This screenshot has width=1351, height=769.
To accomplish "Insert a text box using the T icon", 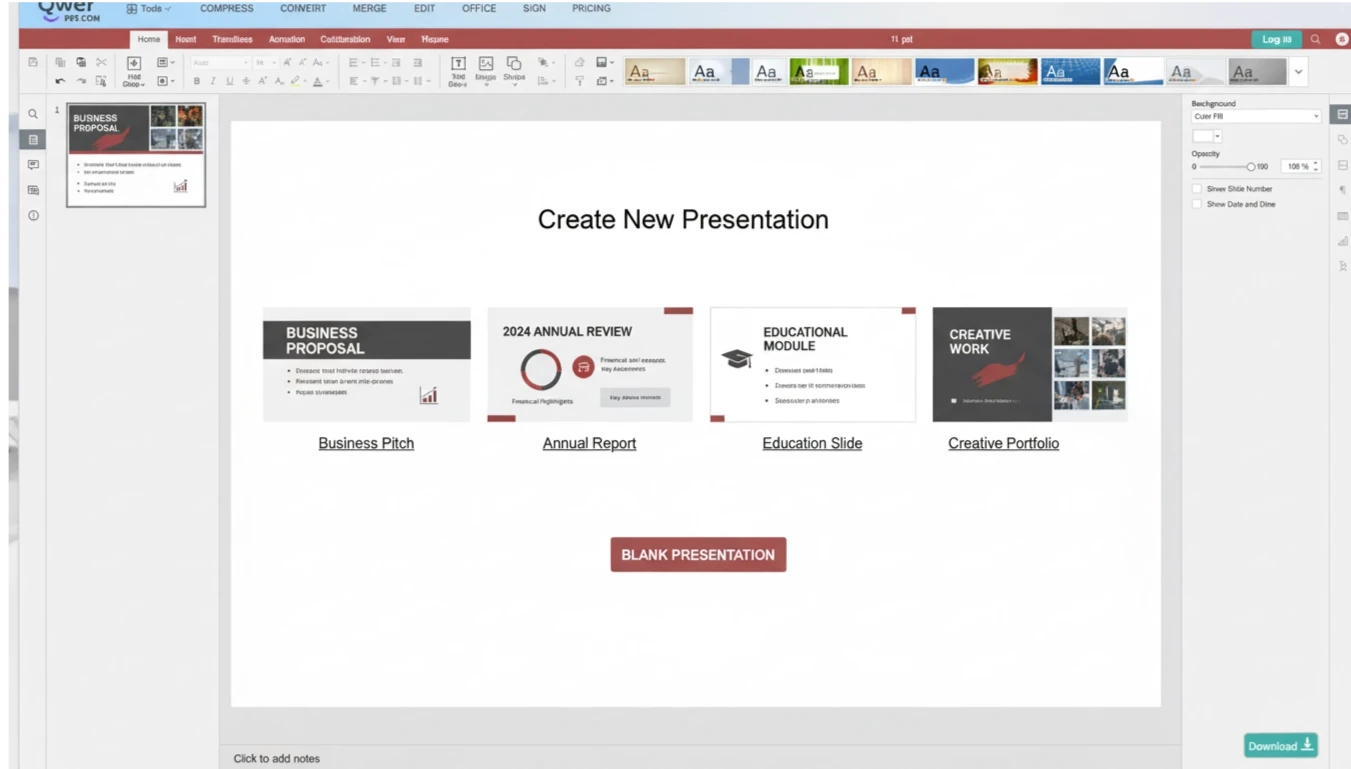I will click(x=458, y=64).
